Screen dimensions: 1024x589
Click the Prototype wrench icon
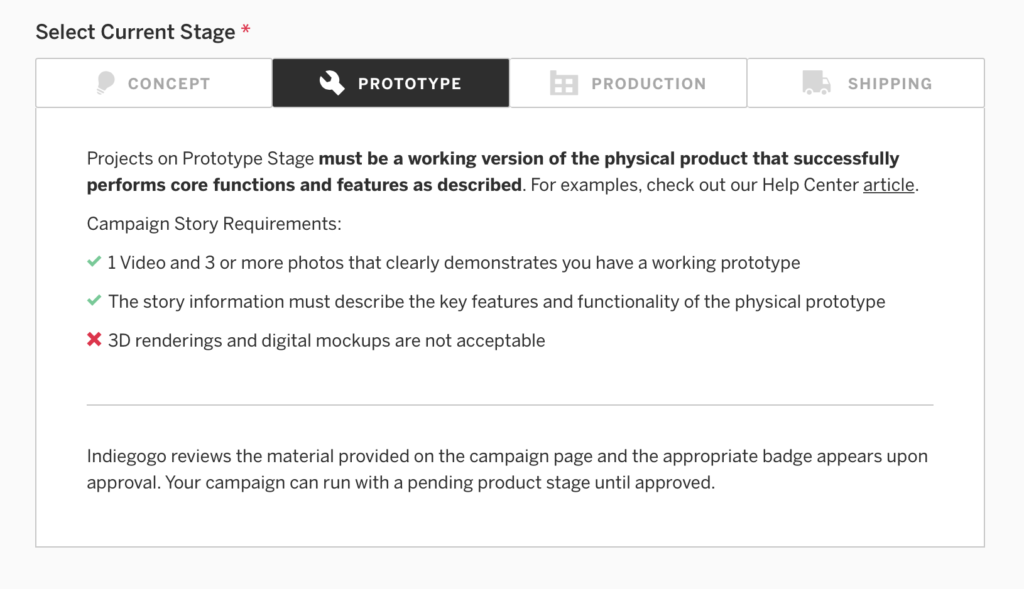pyautogui.click(x=332, y=84)
